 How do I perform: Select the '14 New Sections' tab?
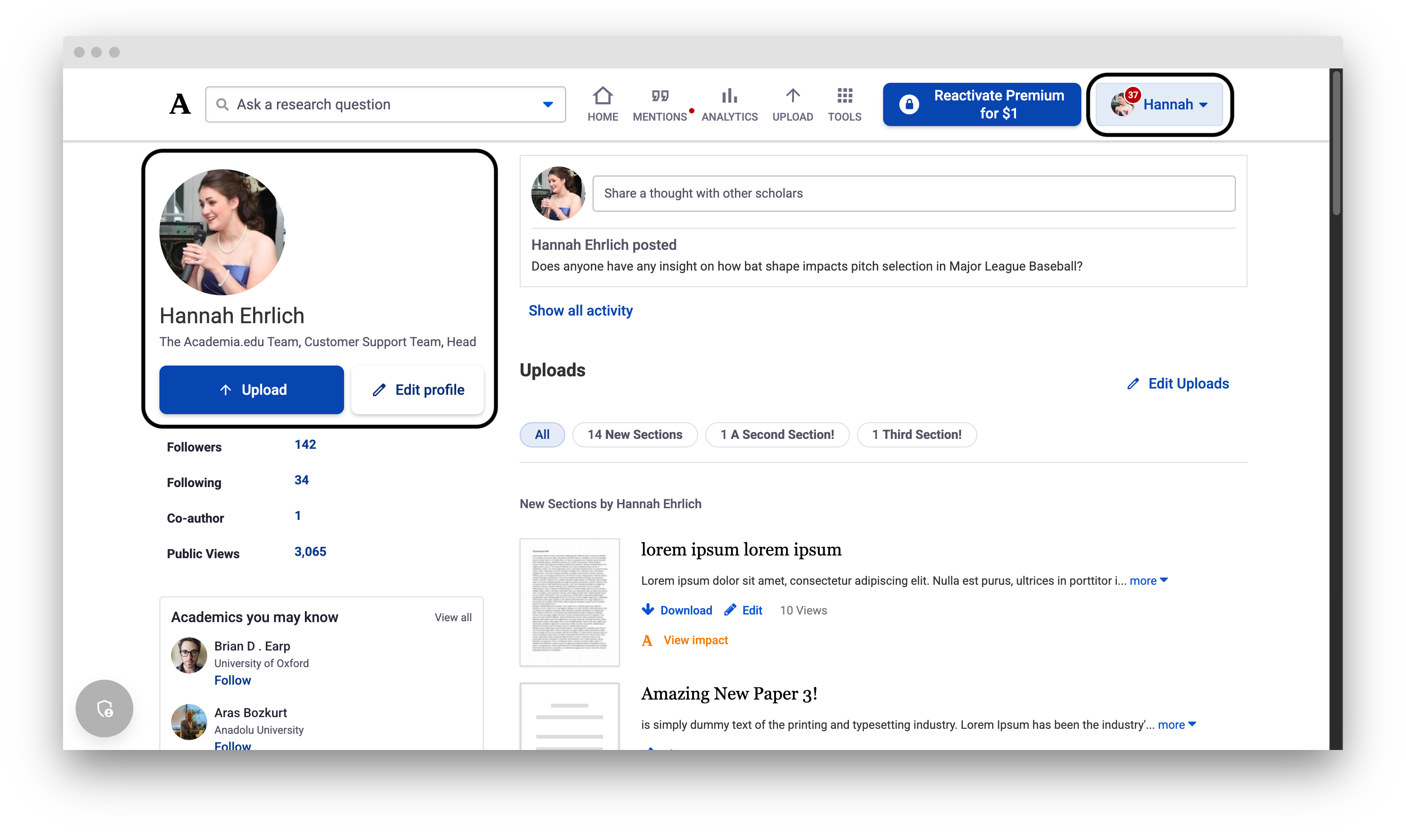pyautogui.click(x=635, y=435)
